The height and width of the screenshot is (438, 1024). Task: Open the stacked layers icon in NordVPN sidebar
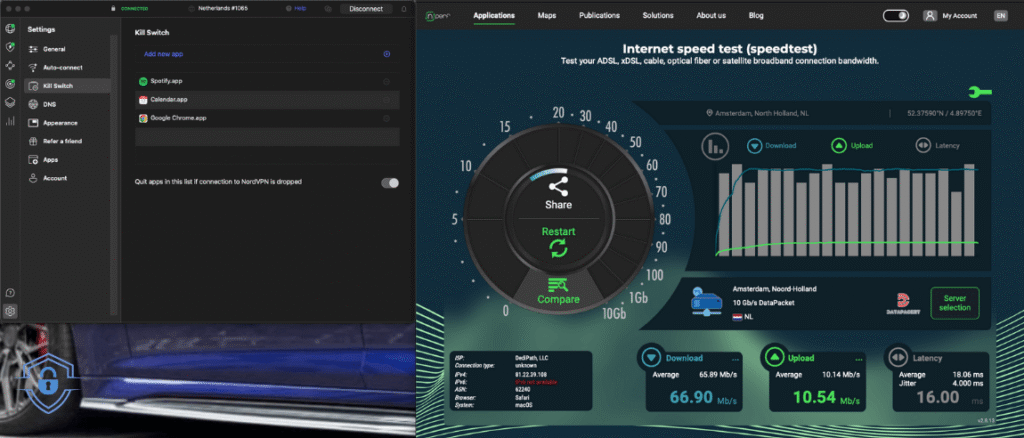tap(10, 102)
